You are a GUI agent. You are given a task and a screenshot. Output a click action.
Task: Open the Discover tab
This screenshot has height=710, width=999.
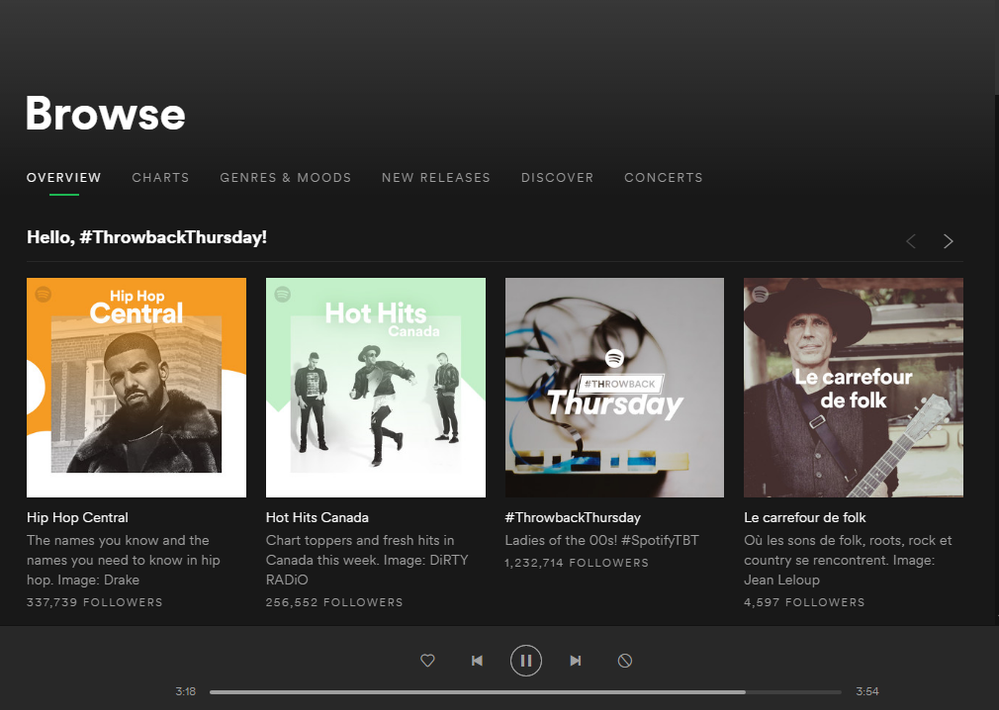pyautogui.click(x=557, y=178)
